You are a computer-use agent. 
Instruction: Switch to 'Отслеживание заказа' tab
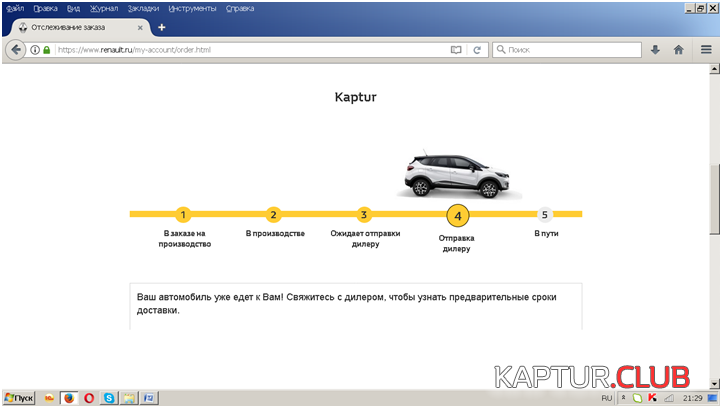click(x=72, y=27)
